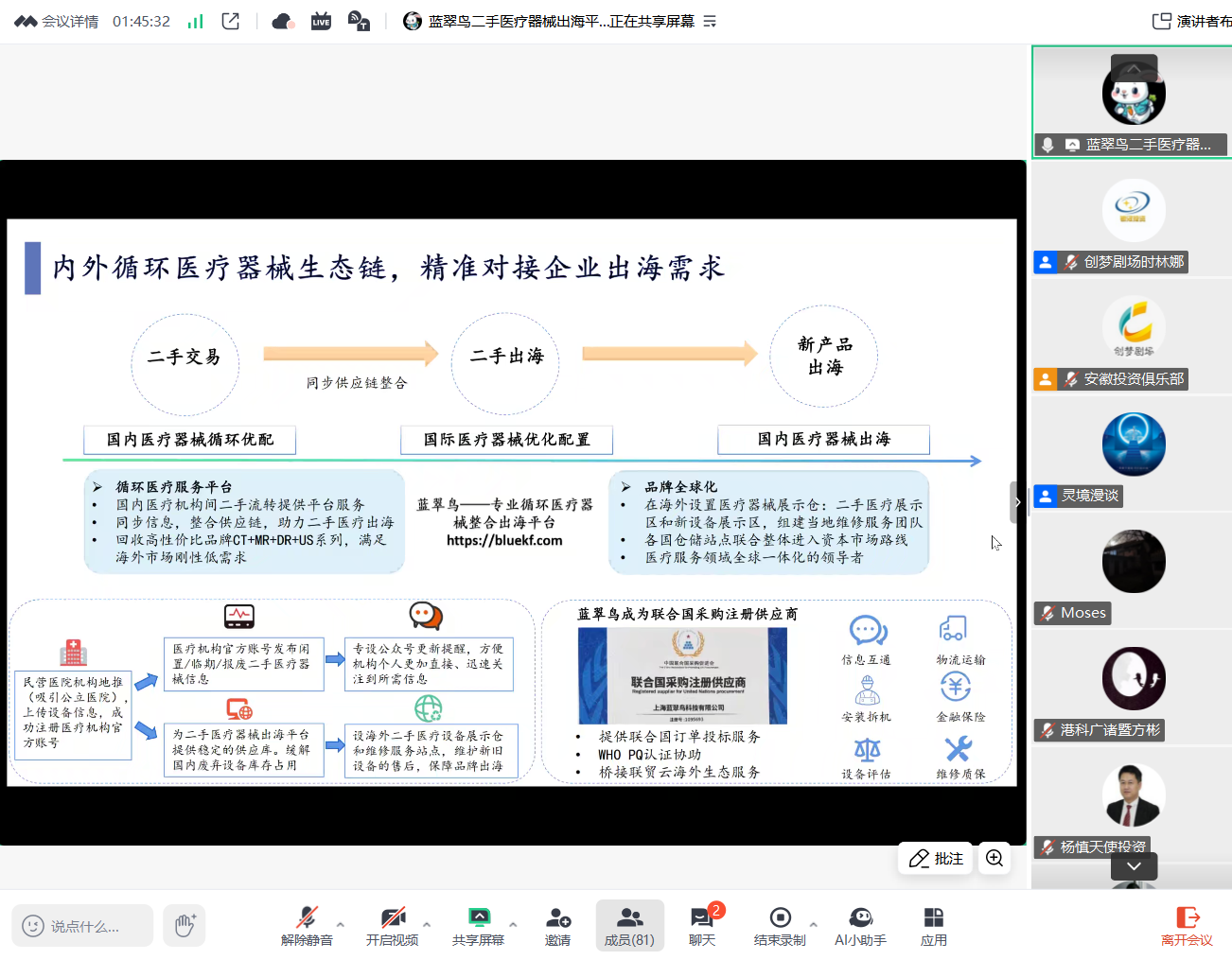Screen dimensions: 1232x960
Task: Click the zoom-in magnifier next to 批注
Action: 994,858
